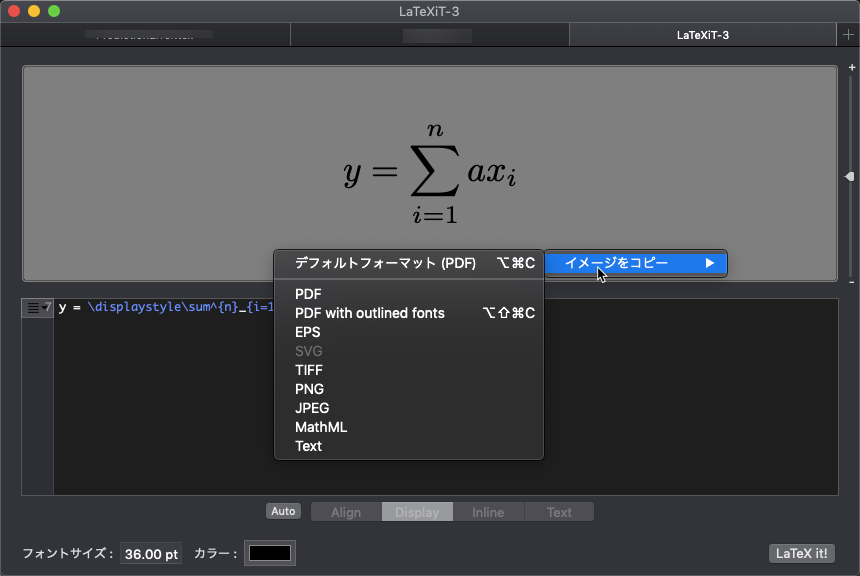Click the rendered equation preview
The width and height of the screenshot is (860, 576).
(x=430, y=173)
